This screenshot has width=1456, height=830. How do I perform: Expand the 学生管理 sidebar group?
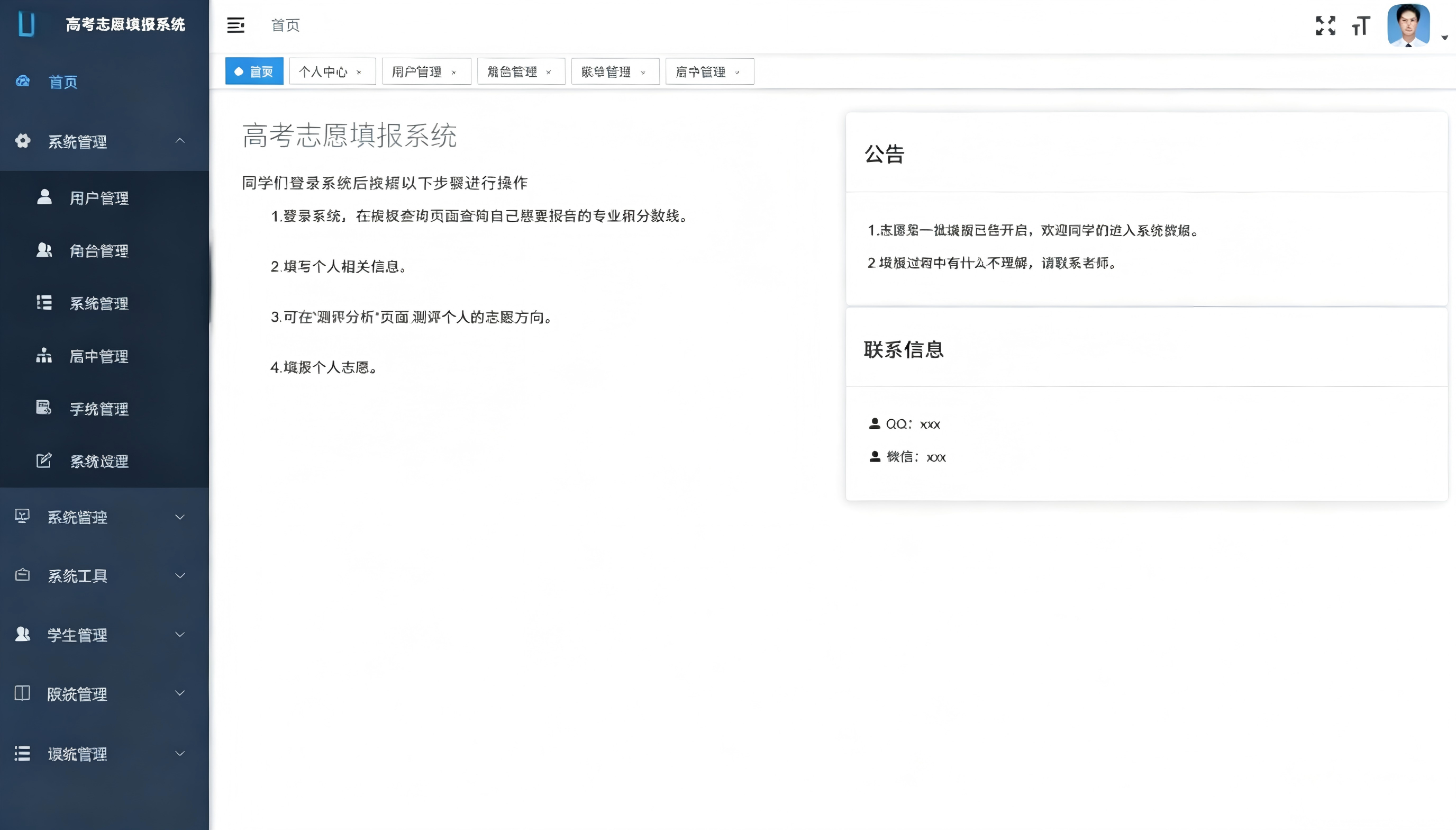pyautogui.click(x=104, y=635)
